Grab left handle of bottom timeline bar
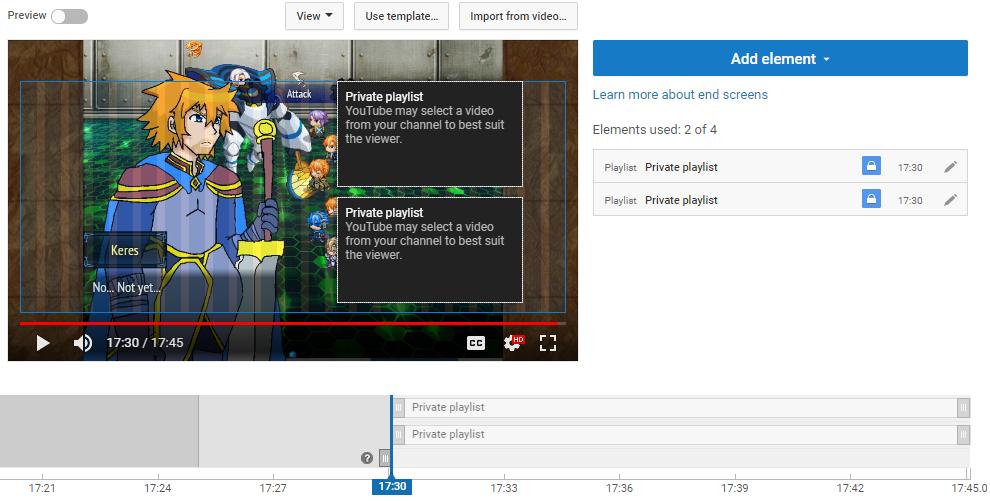Image resolution: width=990 pixels, height=501 pixels. point(399,434)
